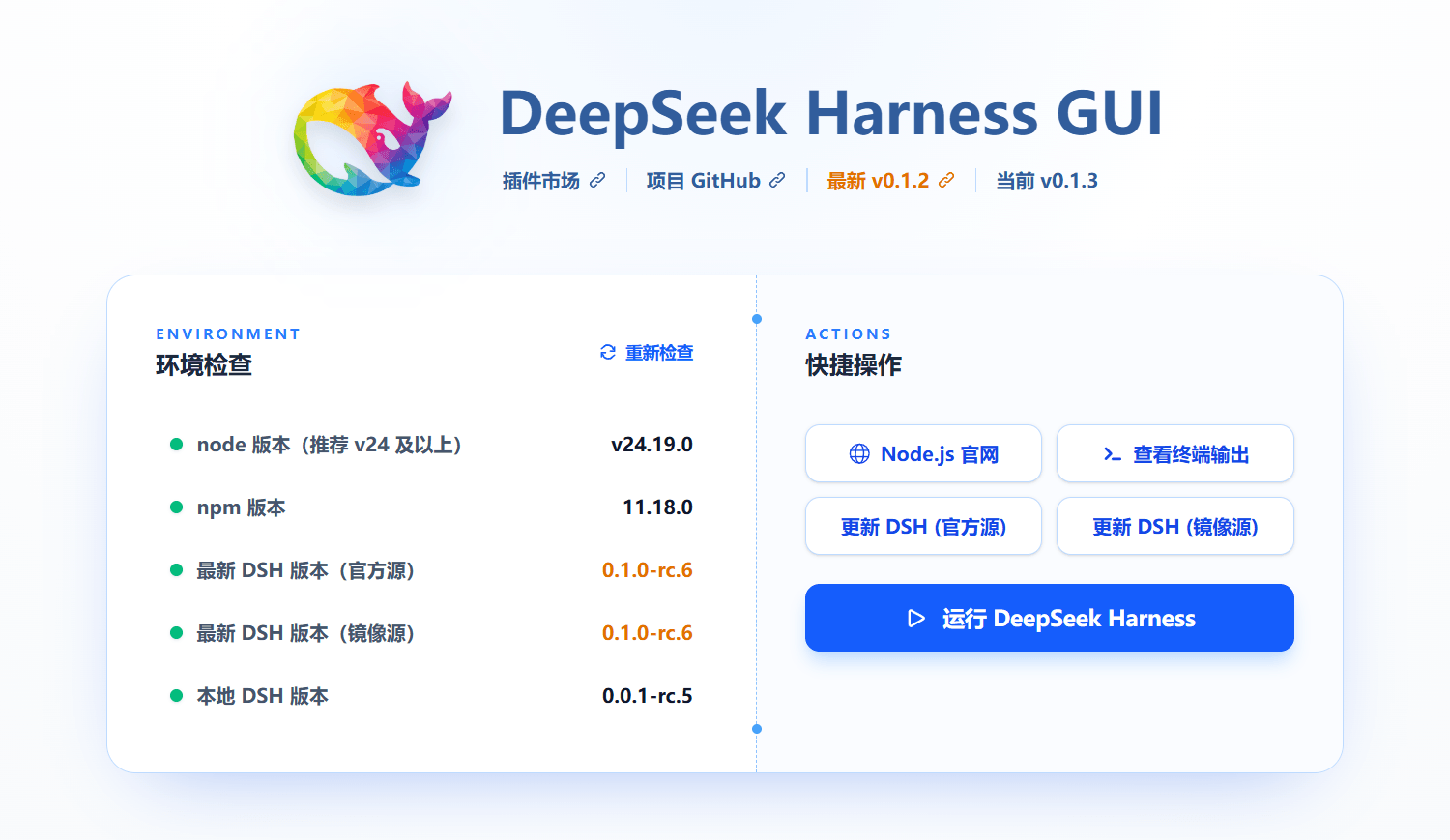Click the 环境检查 heading
Viewport: 1450px width, 840px height.
204,365
